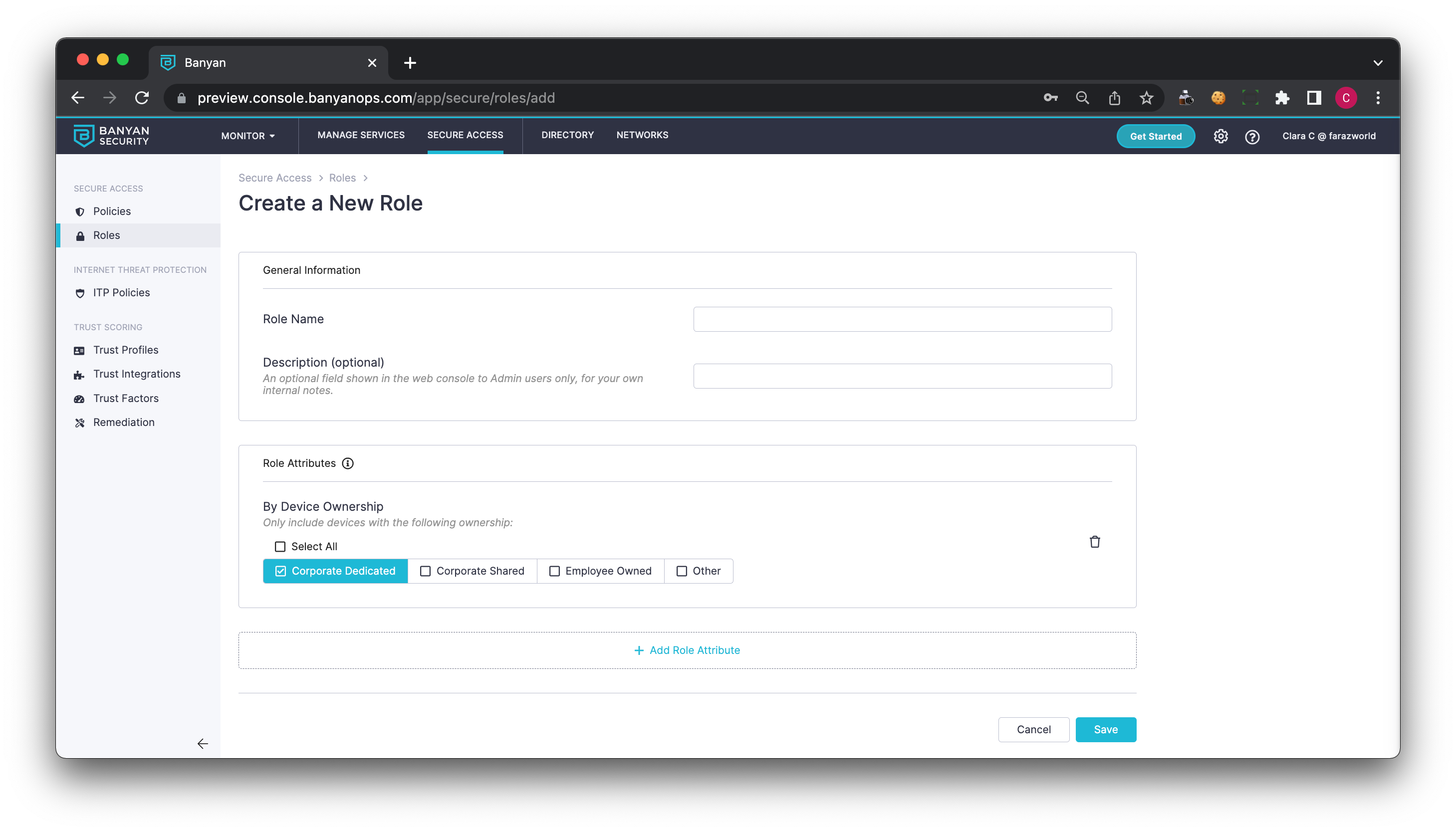The image size is (1456, 832).
Task: Click the trash icon for Device Ownership attribute
Action: pos(1094,542)
